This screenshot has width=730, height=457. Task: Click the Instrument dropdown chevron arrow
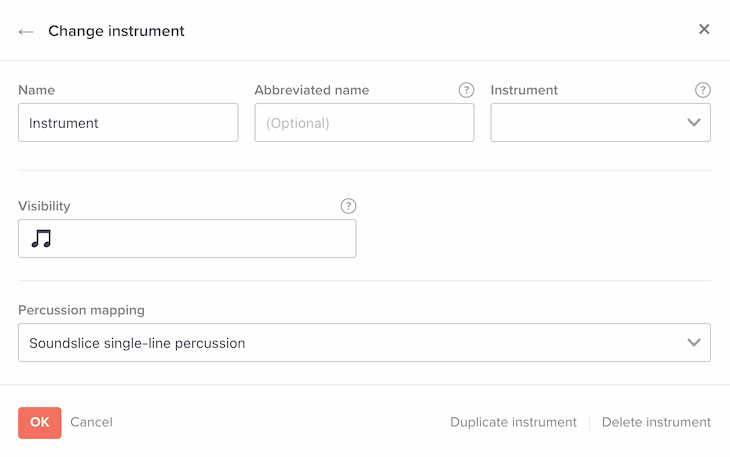click(x=694, y=123)
